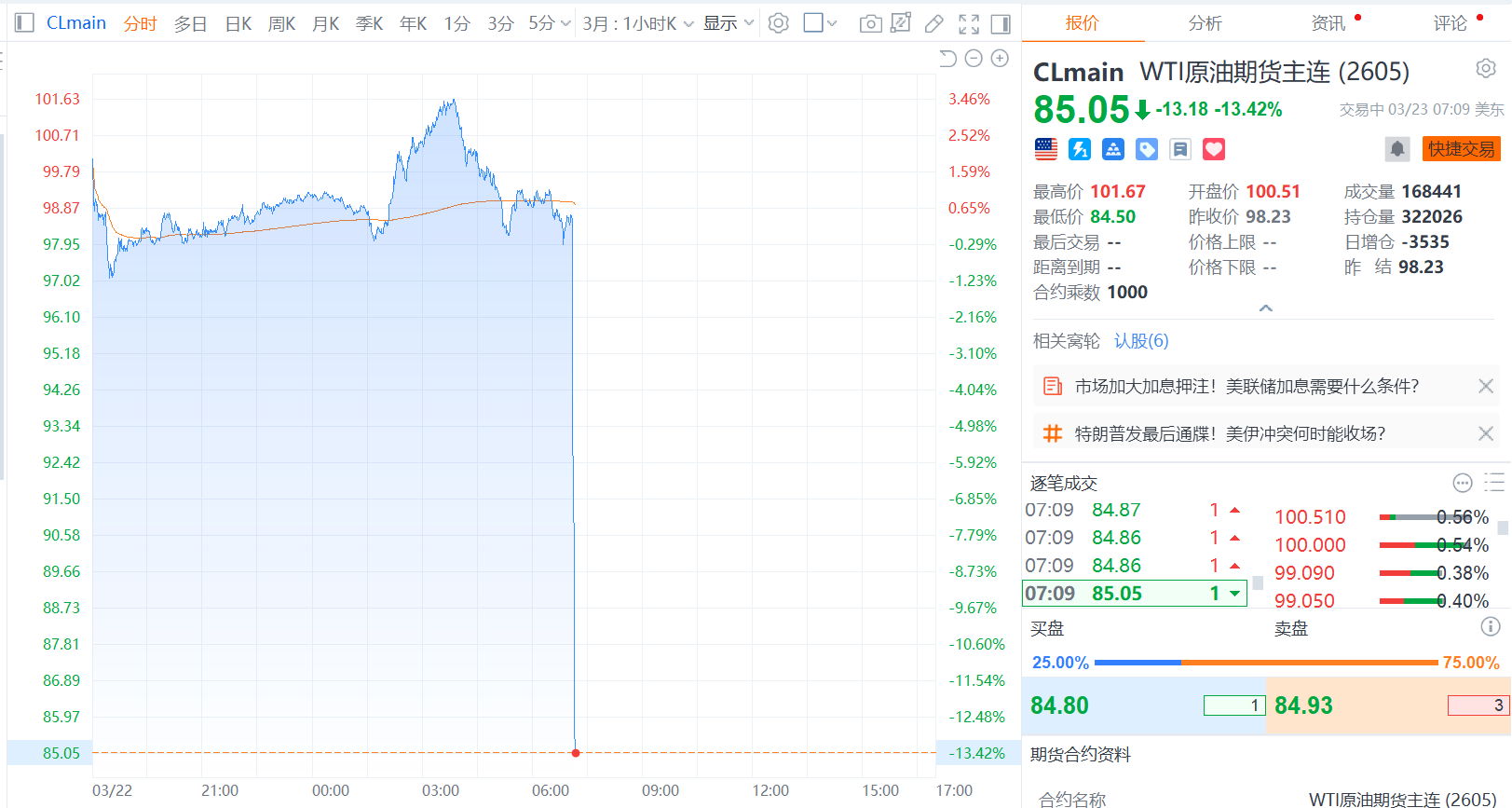Toggle the right side panel icon

tap(1001, 23)
